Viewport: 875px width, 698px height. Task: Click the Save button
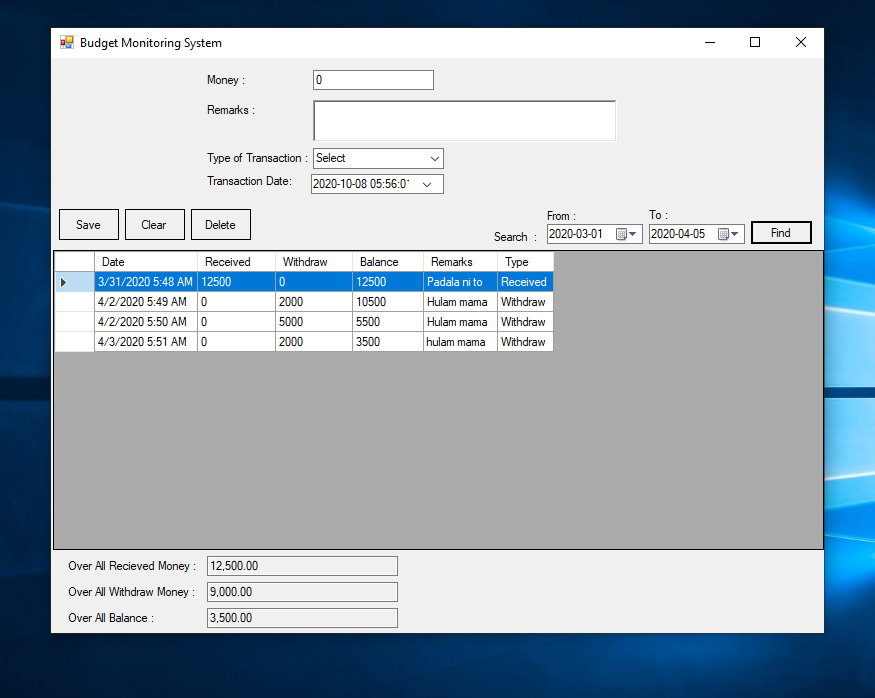pos(88,225)
